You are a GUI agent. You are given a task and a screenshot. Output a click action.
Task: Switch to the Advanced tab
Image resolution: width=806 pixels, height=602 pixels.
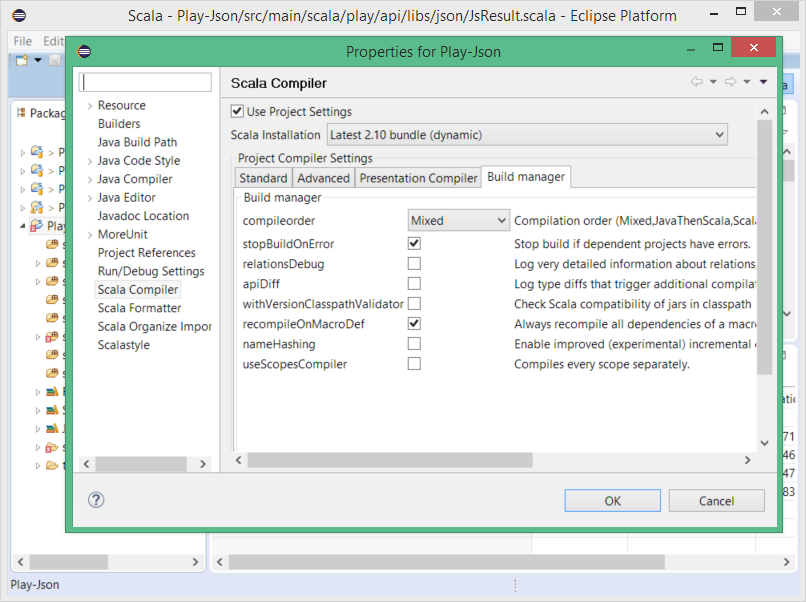pyautogui.click(x=323, y=178)
